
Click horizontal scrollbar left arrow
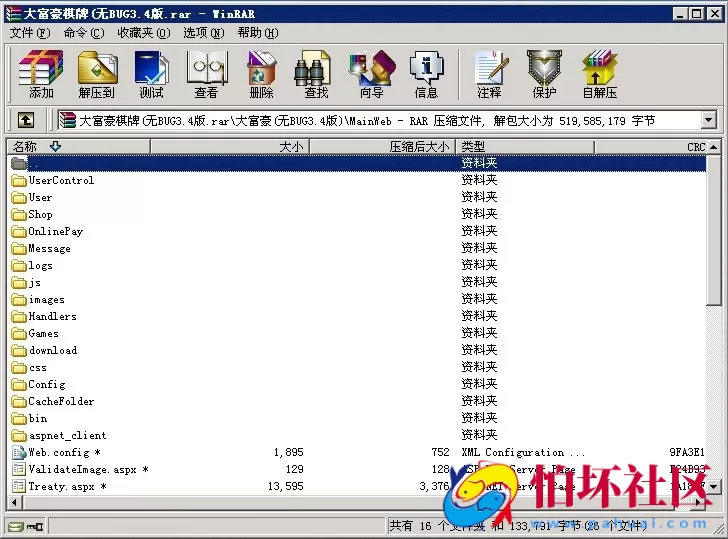tap(14, 502)
